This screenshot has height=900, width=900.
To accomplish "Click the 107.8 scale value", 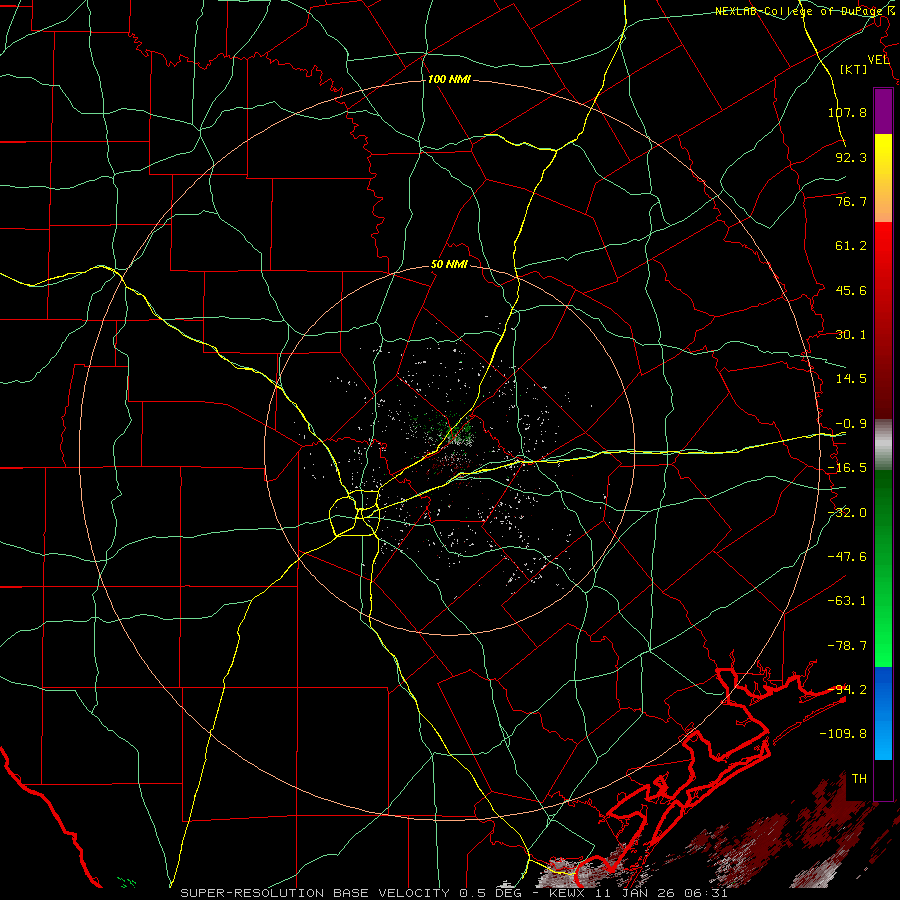I will tap(847, 112).
